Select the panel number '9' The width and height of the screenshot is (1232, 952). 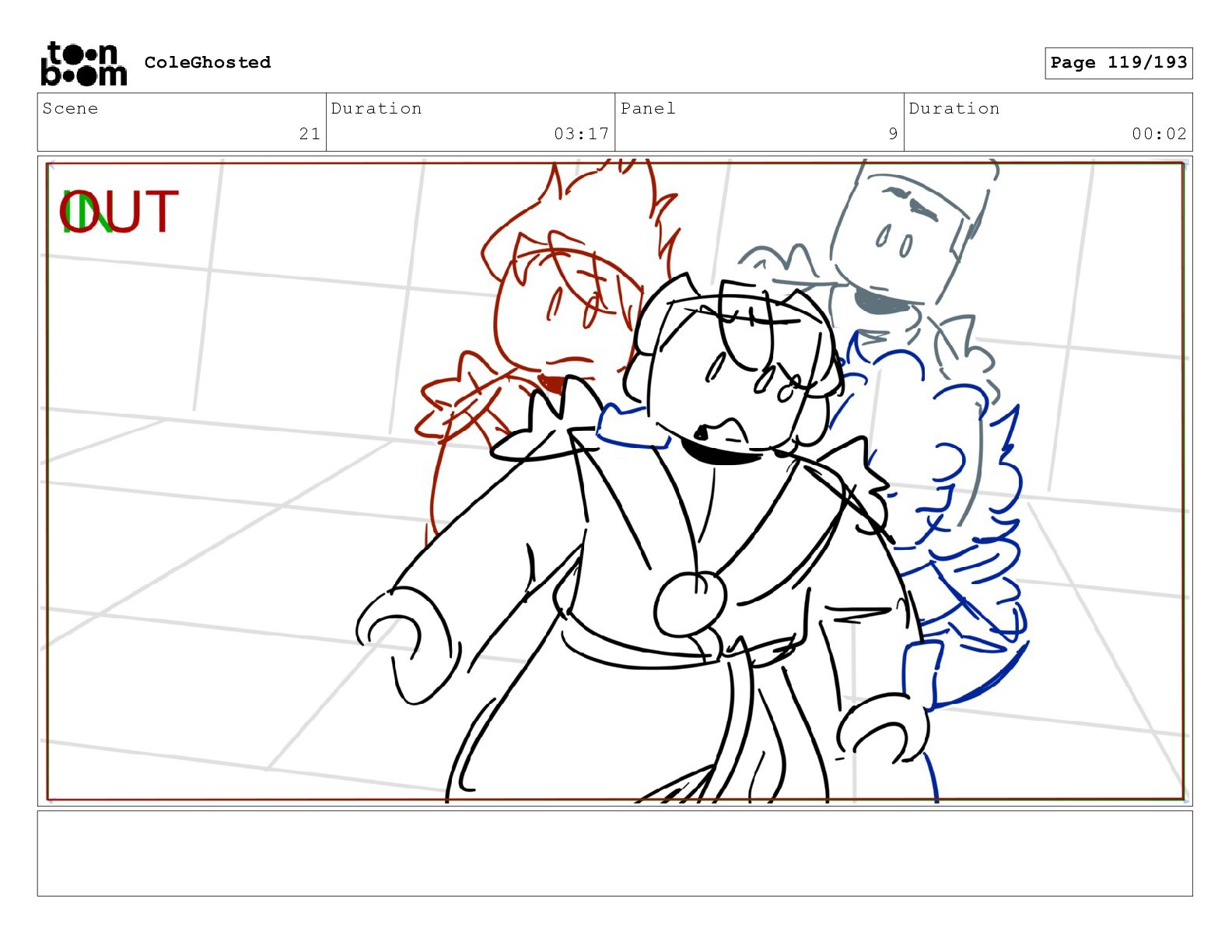coord(893,134)
